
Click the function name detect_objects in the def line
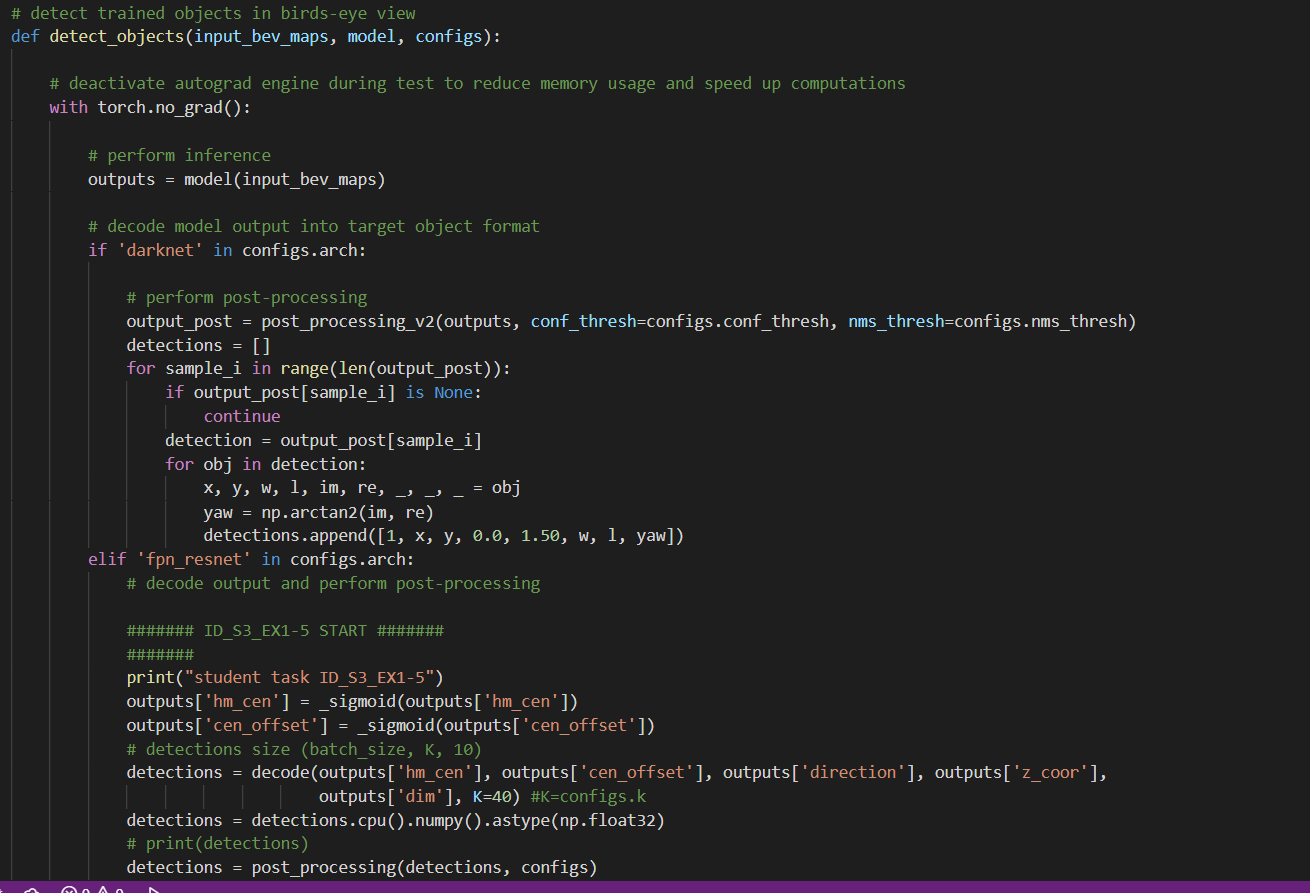117,36
